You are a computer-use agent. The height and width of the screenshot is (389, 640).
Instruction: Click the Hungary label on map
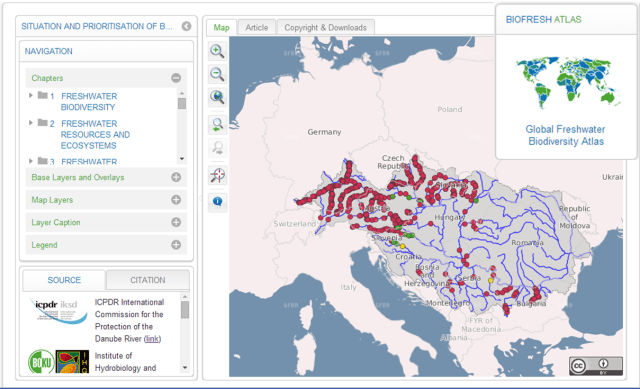coord(449,217)
